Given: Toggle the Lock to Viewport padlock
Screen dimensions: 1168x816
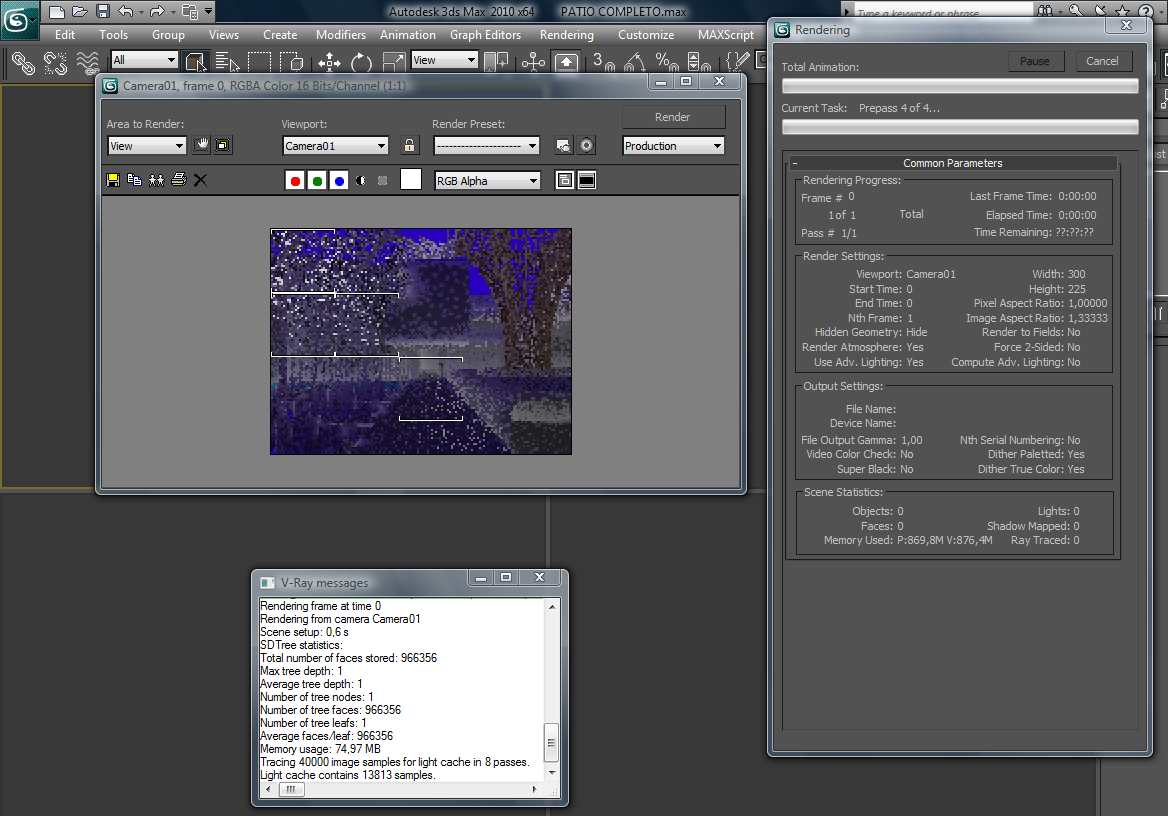Looking at the screenshot, I should (x=409, y=145).
